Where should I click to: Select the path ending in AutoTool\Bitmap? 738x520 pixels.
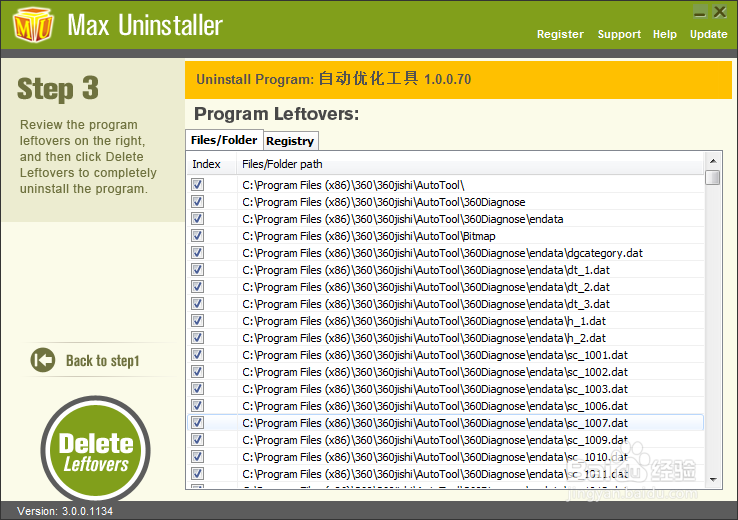coord(369,236)
